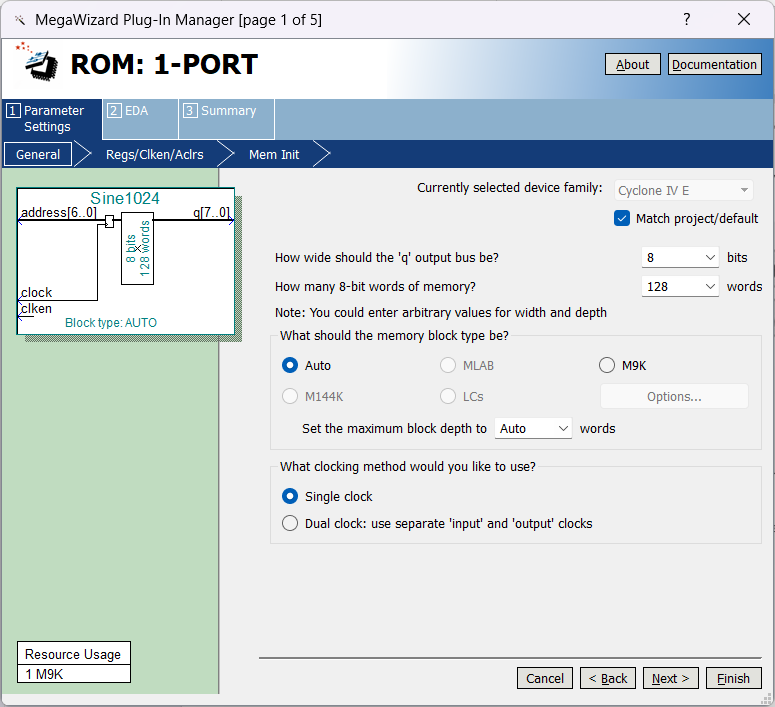Open the memory words count dropdown
Image resolution: width=775 pixels, height=707 pixels.
(x=680, y=286)
